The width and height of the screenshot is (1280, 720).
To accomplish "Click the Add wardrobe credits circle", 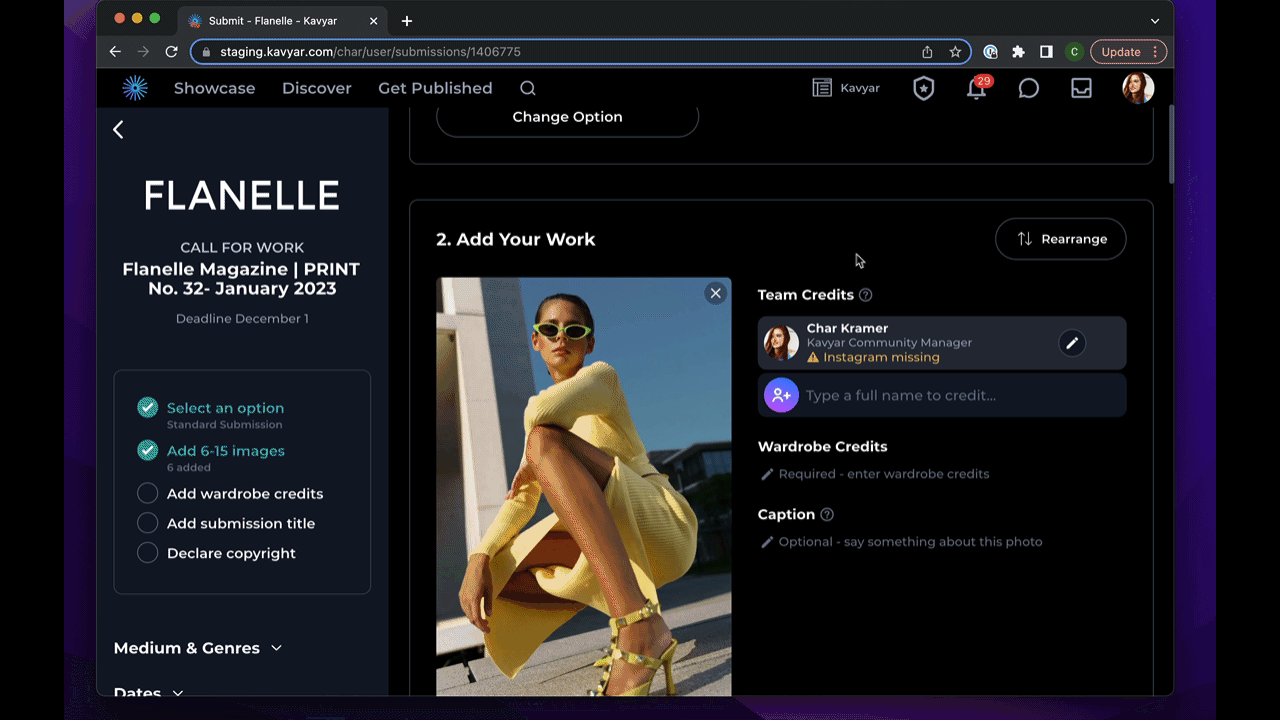I will coord(147,493).
